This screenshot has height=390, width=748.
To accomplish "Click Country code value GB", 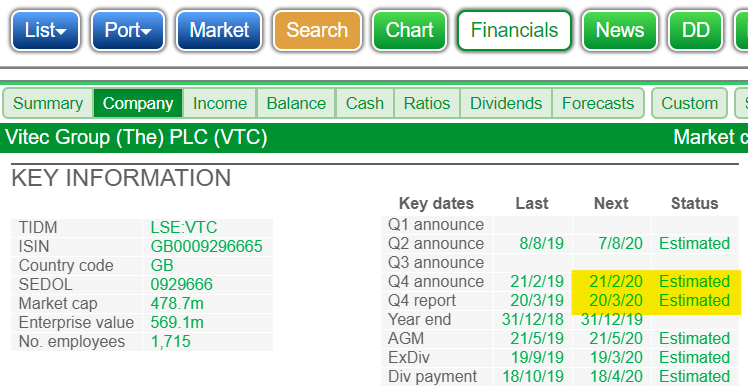I will click(x=162, y=266).
